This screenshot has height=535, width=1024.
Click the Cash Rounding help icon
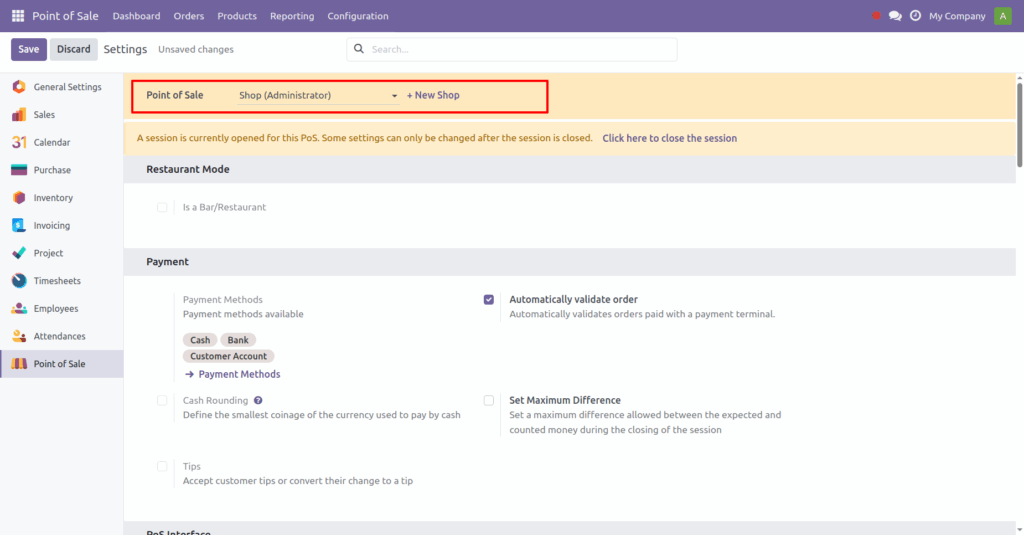[x=258, y=400]
